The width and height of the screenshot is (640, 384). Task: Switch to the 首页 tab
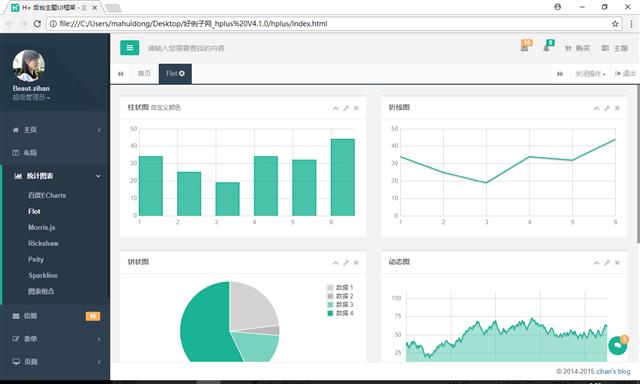point(144,73)
